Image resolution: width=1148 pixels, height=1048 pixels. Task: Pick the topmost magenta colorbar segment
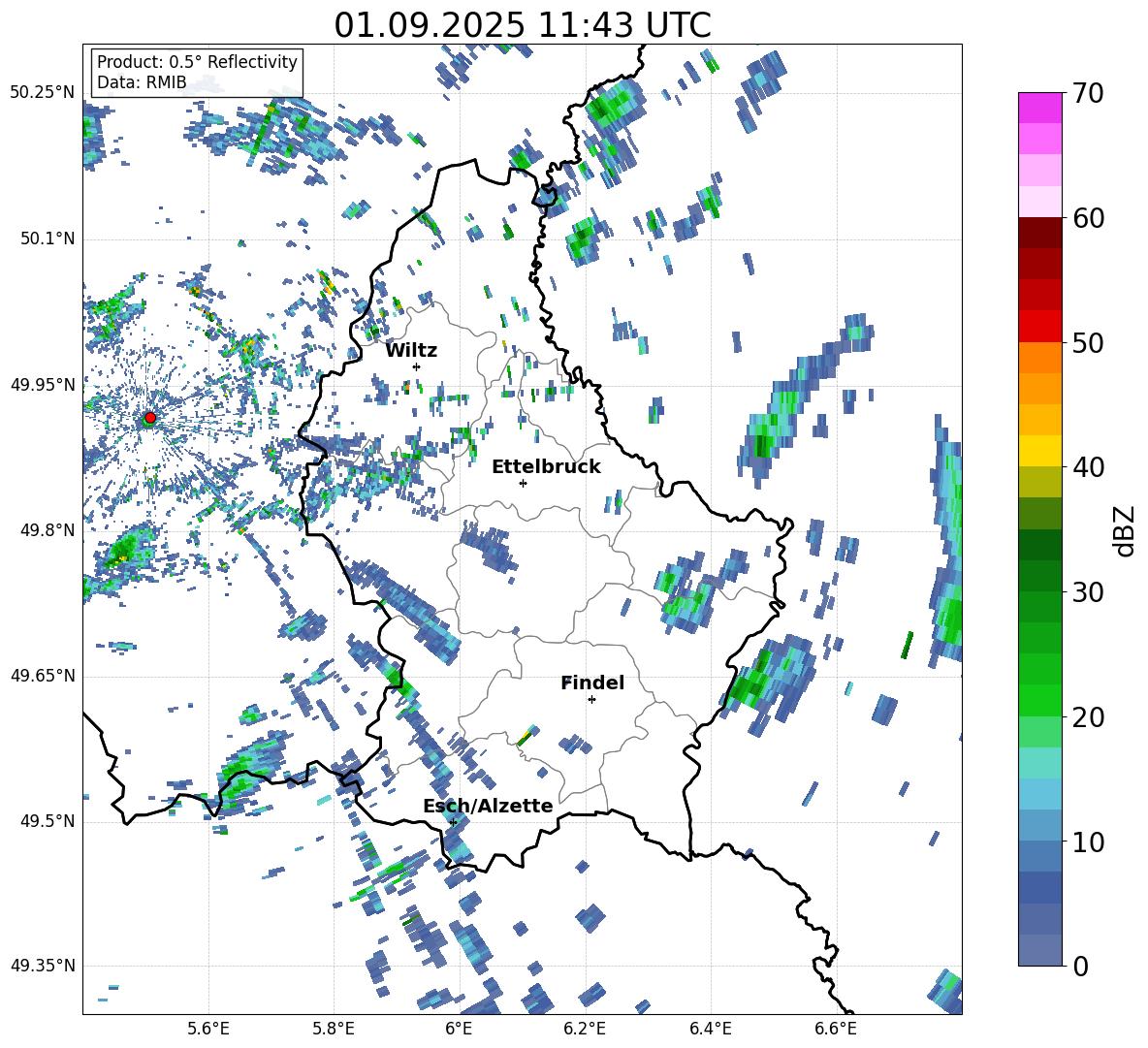[x=1039, y=108]
